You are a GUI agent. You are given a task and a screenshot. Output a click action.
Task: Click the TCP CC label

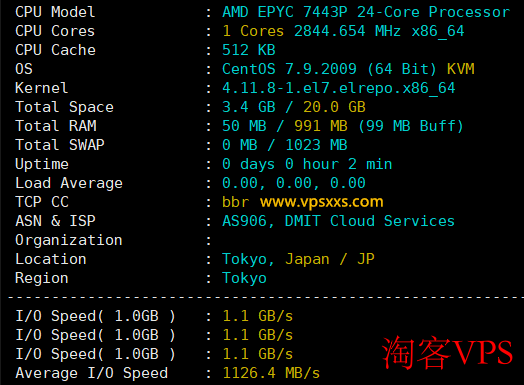pos(42,203)
